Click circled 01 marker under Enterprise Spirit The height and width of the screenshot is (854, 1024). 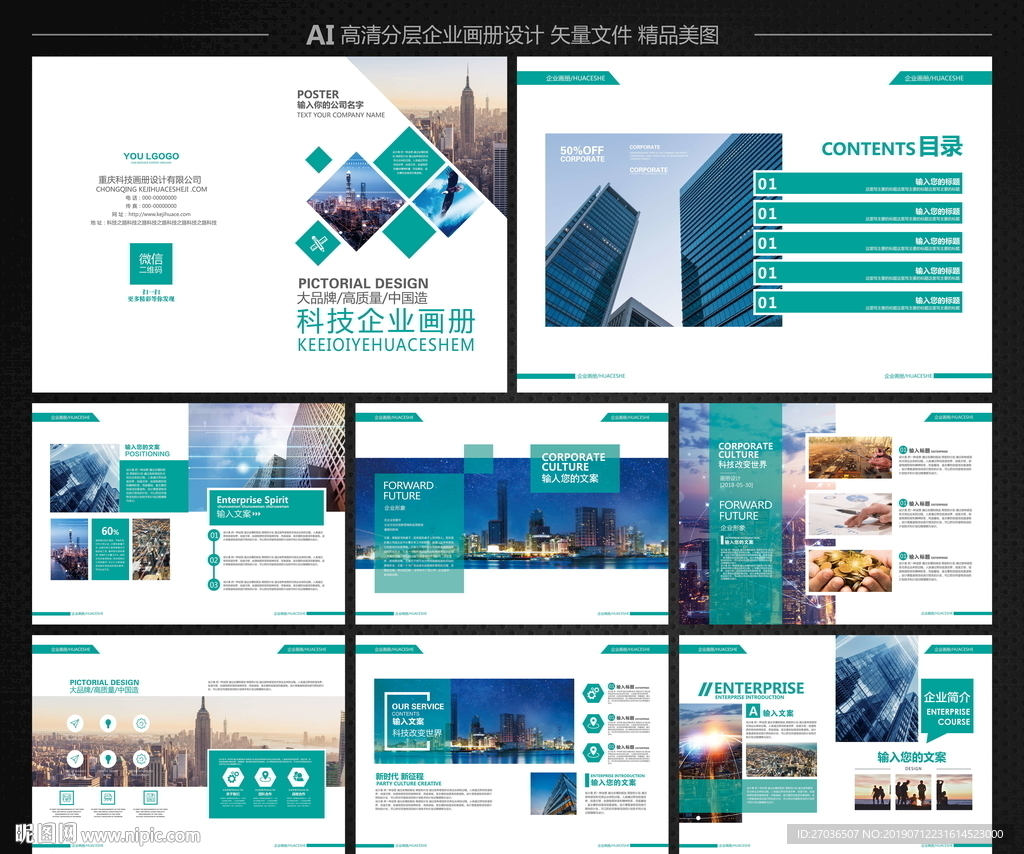(214, 535)
